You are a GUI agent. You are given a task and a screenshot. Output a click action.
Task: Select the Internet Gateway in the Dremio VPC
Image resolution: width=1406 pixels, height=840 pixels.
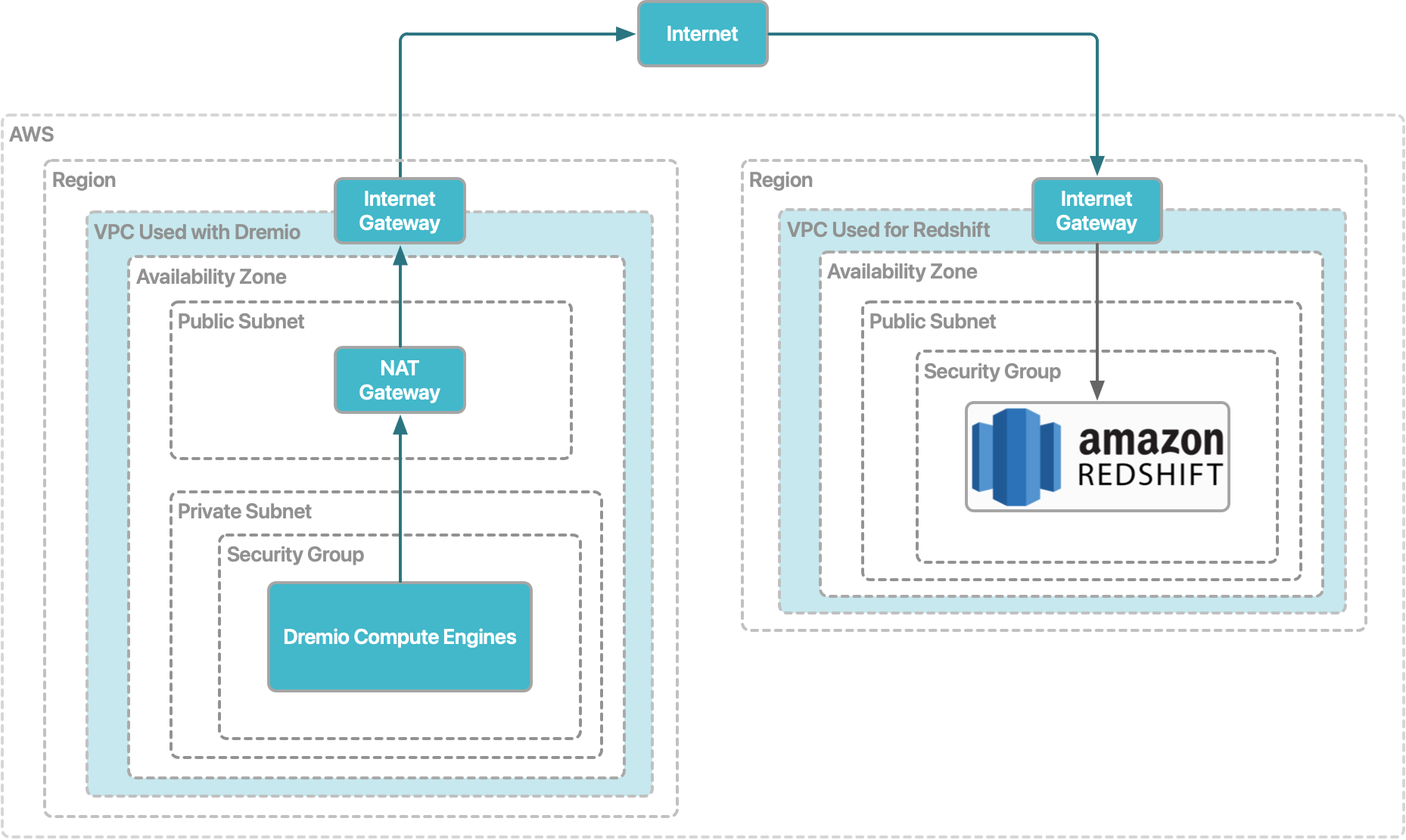[x=400, y=211]
